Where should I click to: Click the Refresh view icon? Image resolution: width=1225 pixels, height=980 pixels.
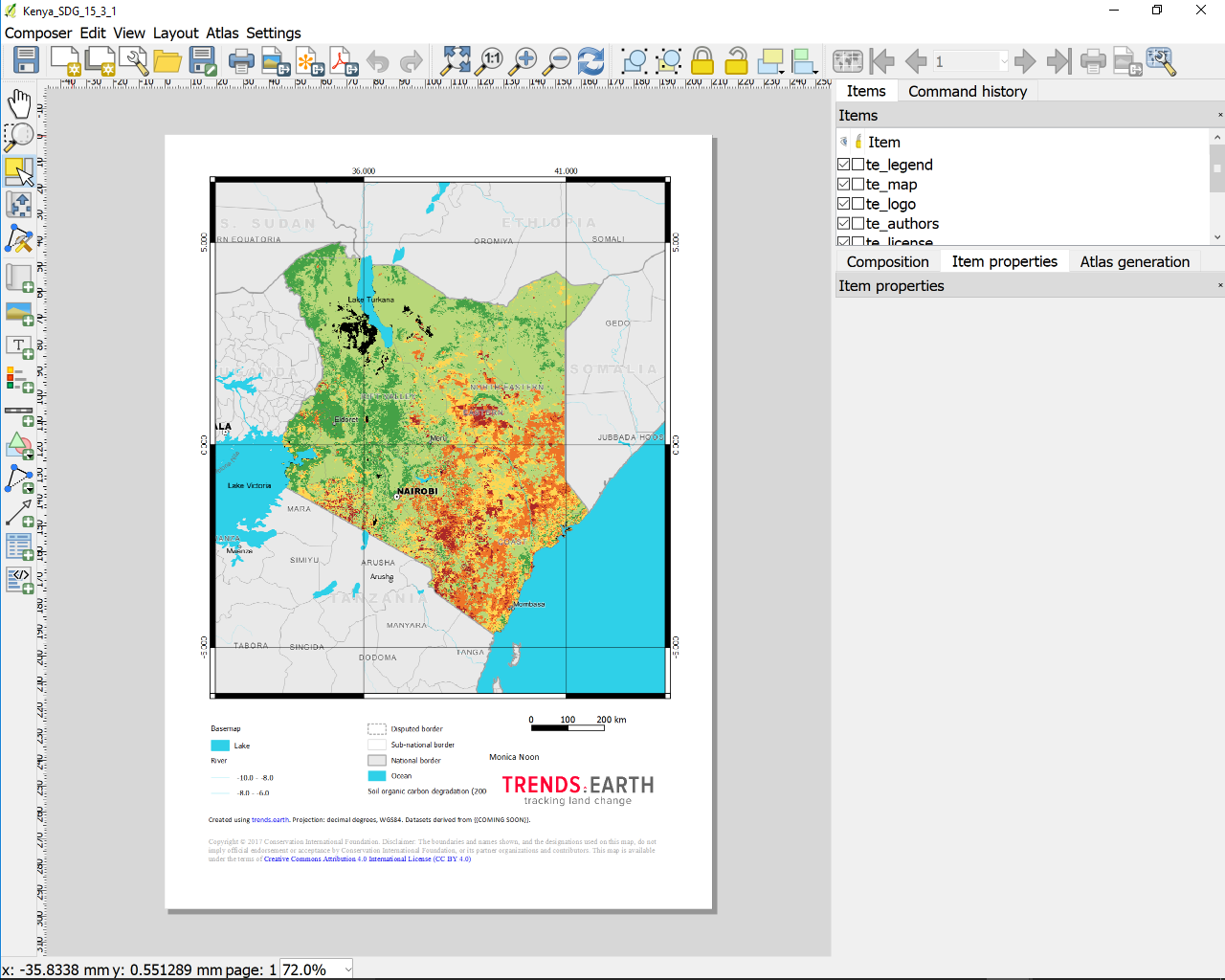tap(590, 61)
